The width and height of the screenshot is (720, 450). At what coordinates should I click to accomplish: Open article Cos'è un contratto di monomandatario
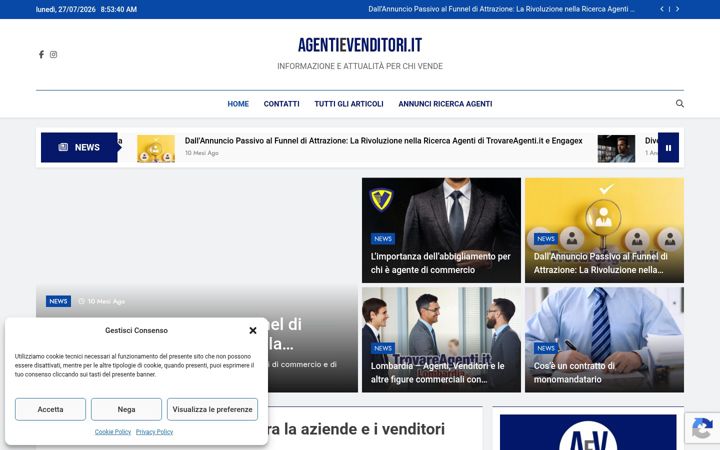click(x=574, y=373)
